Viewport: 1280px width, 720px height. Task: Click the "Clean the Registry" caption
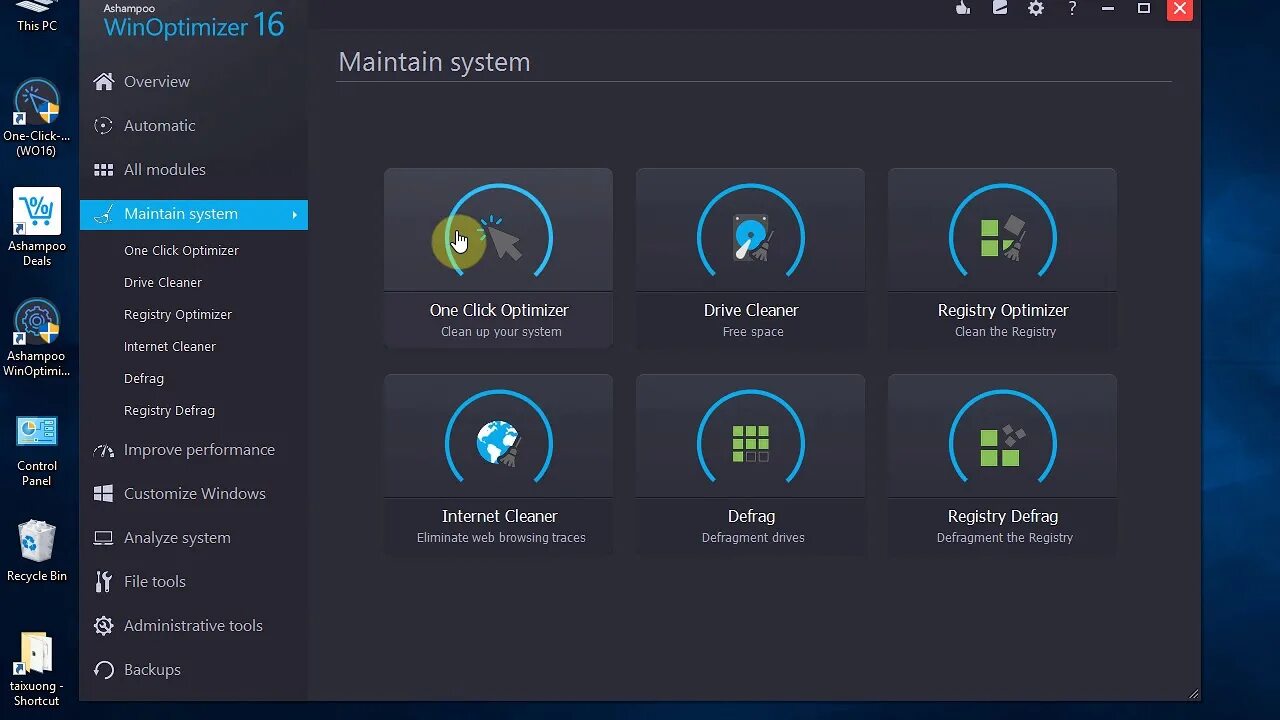[x=1005, y=332]
